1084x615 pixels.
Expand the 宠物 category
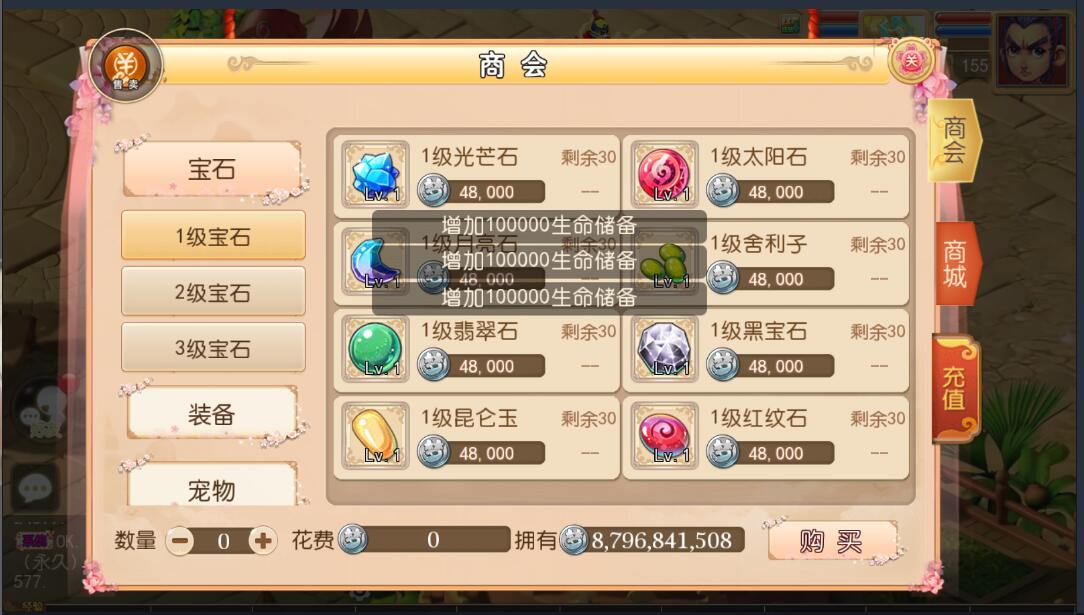(x=212, y=488)
